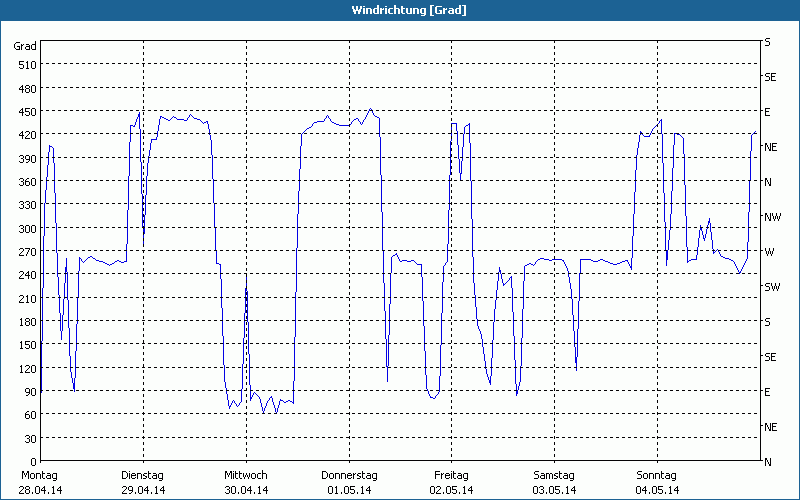Pick the 270 tick on the left axis
This screenshot has height=500, width=800.
pyautogui.click(x=25, y=252)
